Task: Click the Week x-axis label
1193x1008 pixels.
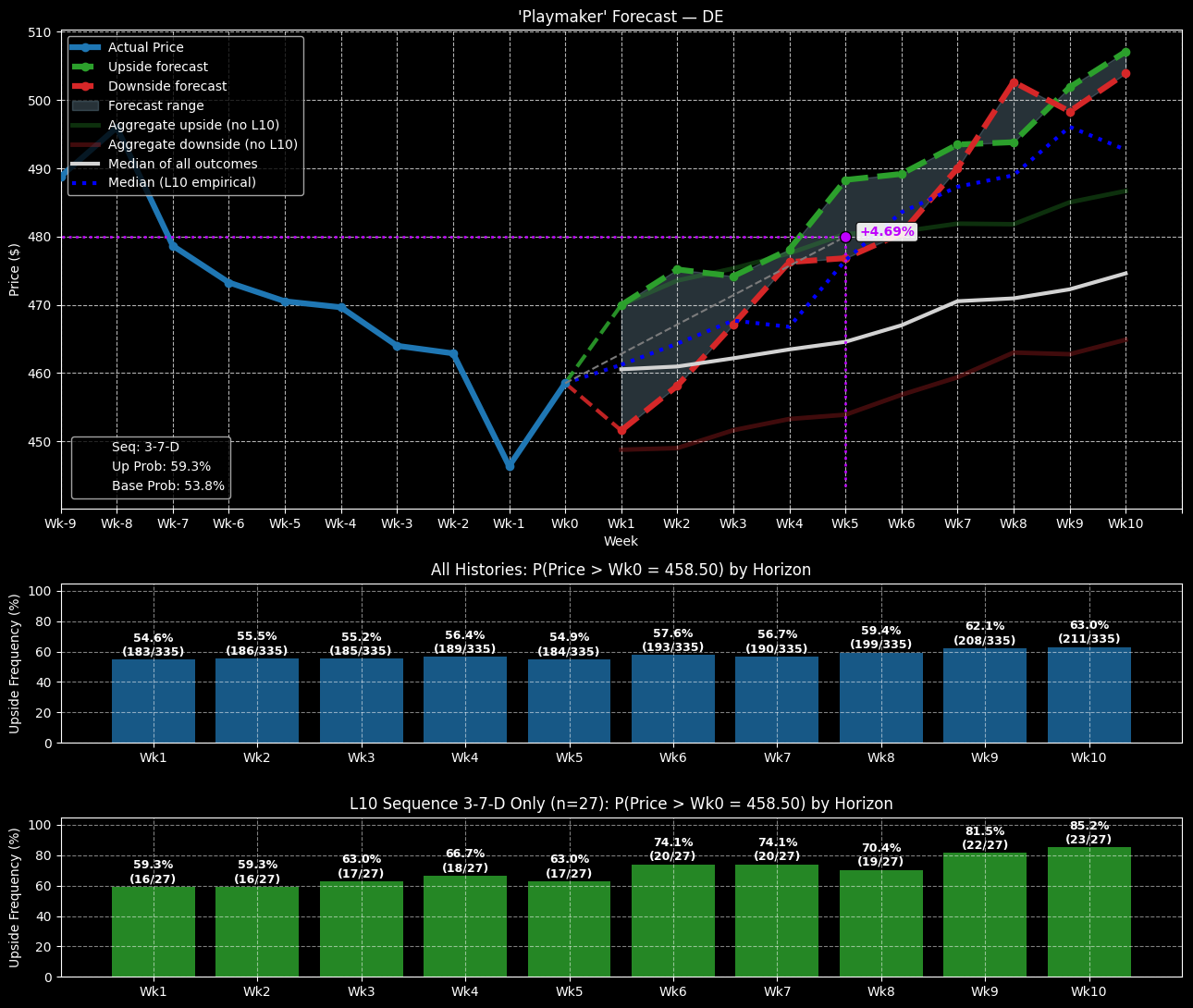Action: (621, 541)
